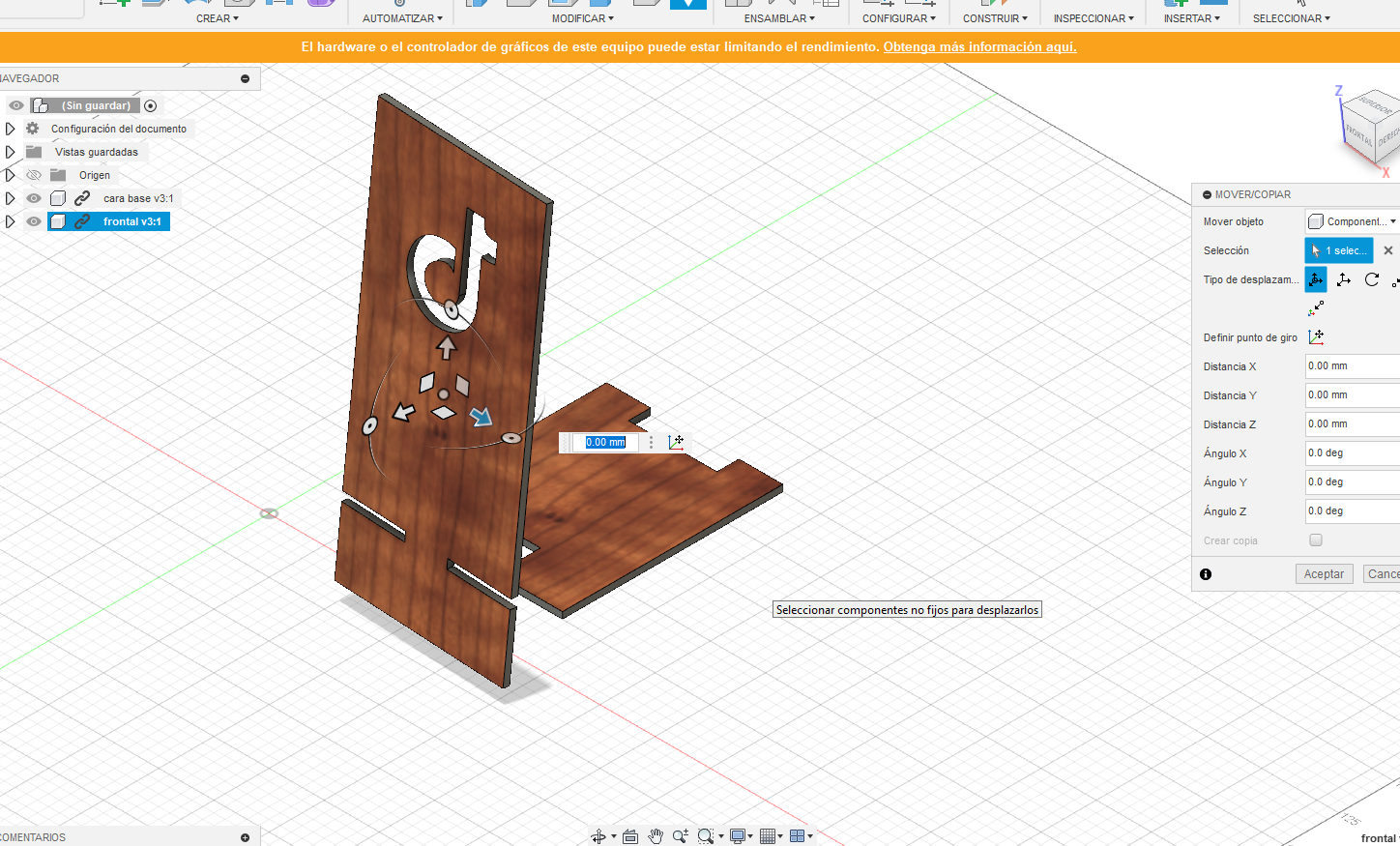Enable the Crear copia checkbox
Screen dimensions: 1400x846
[x=1316, y=540]
